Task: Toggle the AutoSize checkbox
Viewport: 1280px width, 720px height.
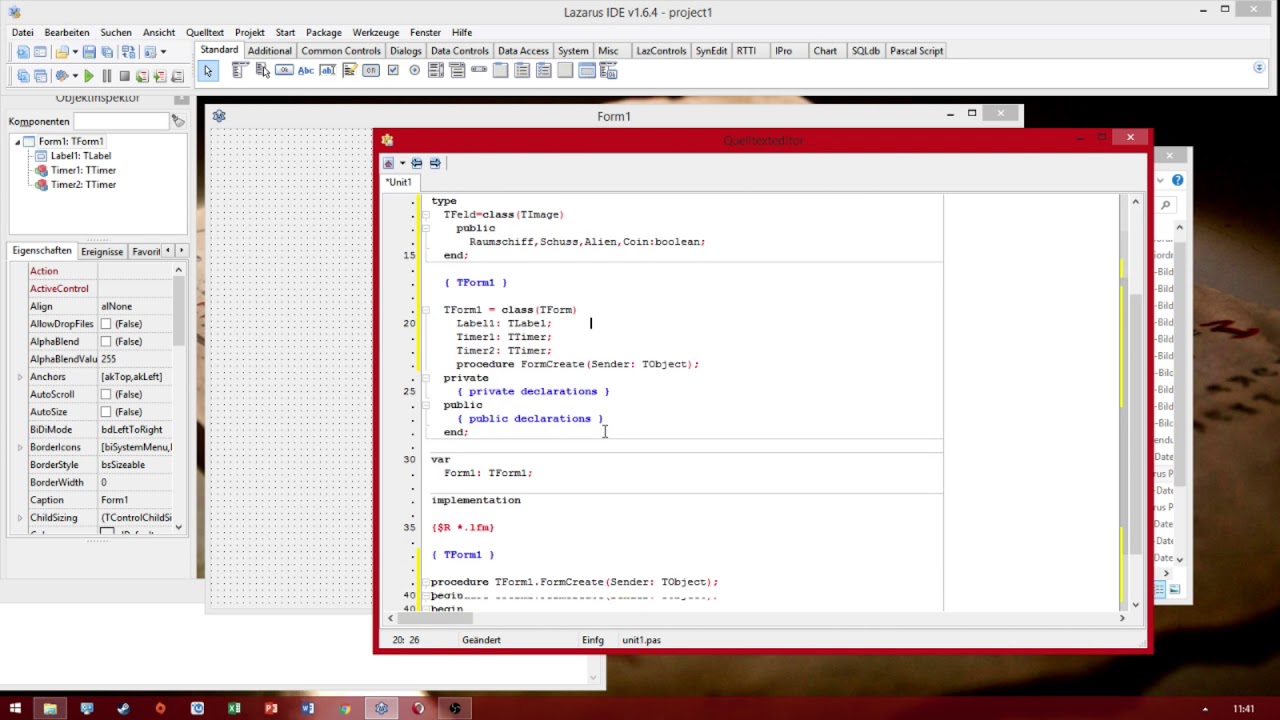Action: (106, 412)
